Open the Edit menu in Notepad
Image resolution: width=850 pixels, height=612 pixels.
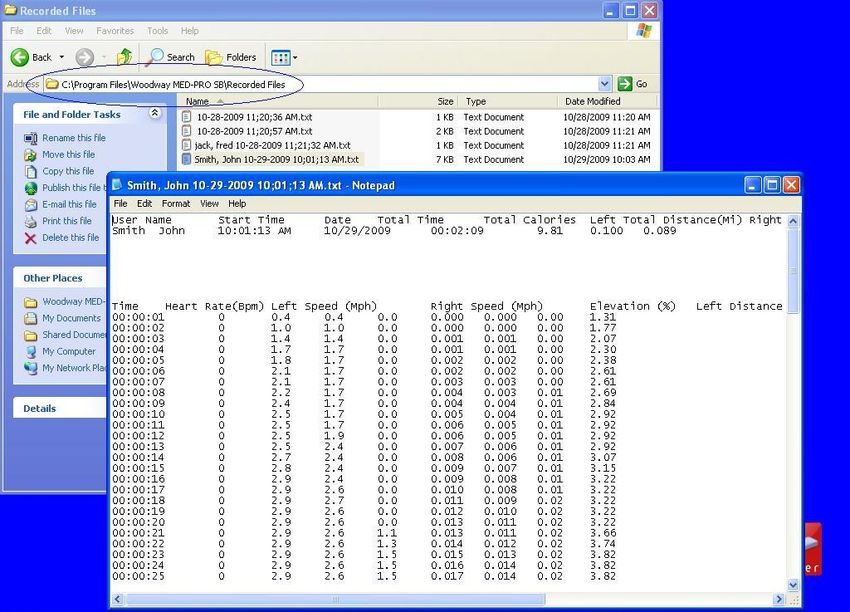tap(144, 203)
